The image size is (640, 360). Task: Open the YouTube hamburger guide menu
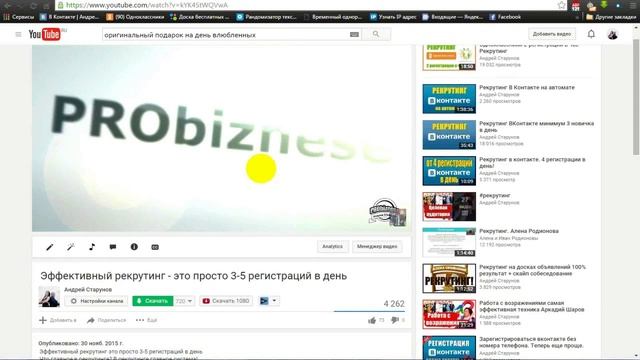pyautogui.click(x=18, y=35)
